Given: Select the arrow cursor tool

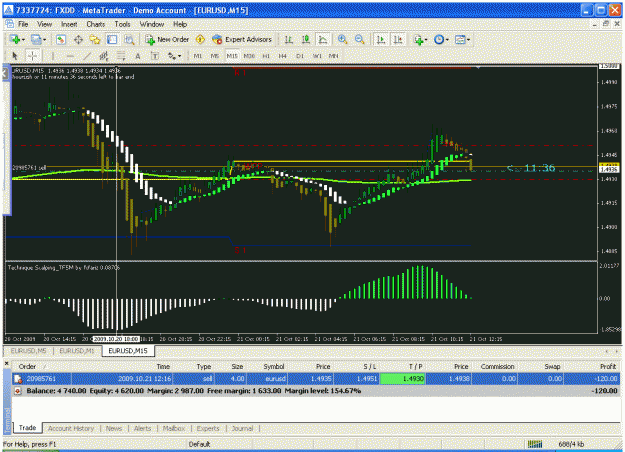Looking at the screenshot, I should point(15,56).
